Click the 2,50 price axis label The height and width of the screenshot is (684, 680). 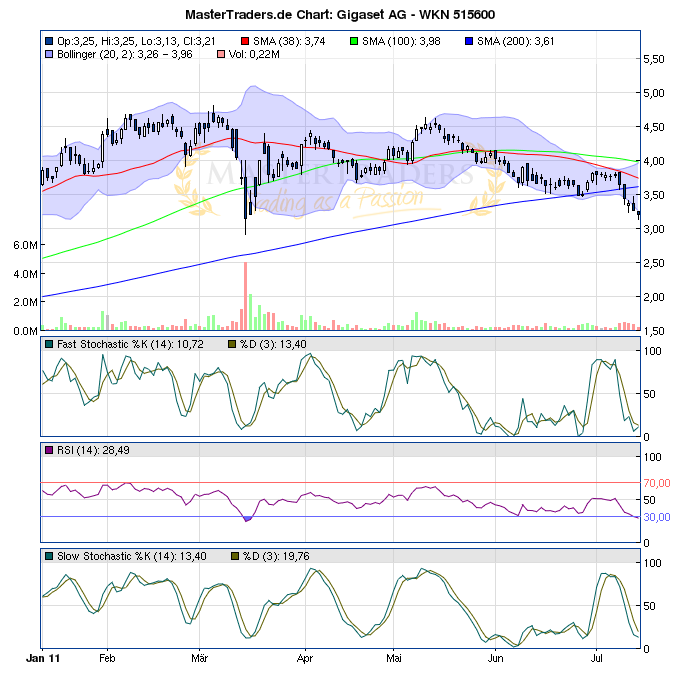coord(654,263)
